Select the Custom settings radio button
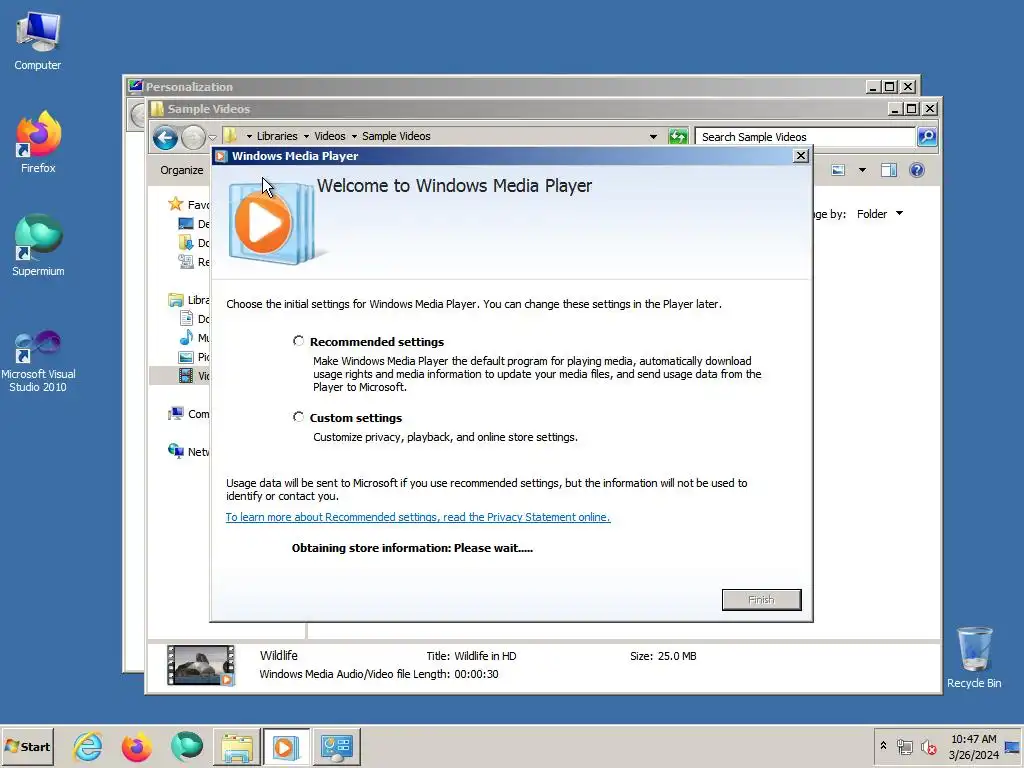1024x768 pixels. click(x=298, y=417)
